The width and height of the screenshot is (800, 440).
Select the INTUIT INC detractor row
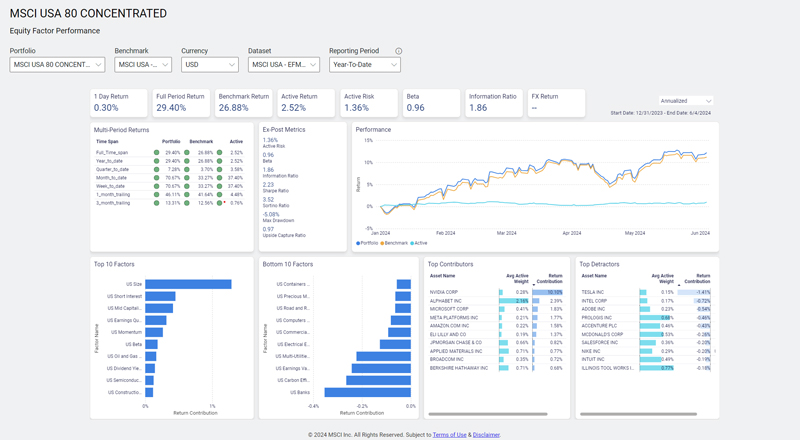646,359
